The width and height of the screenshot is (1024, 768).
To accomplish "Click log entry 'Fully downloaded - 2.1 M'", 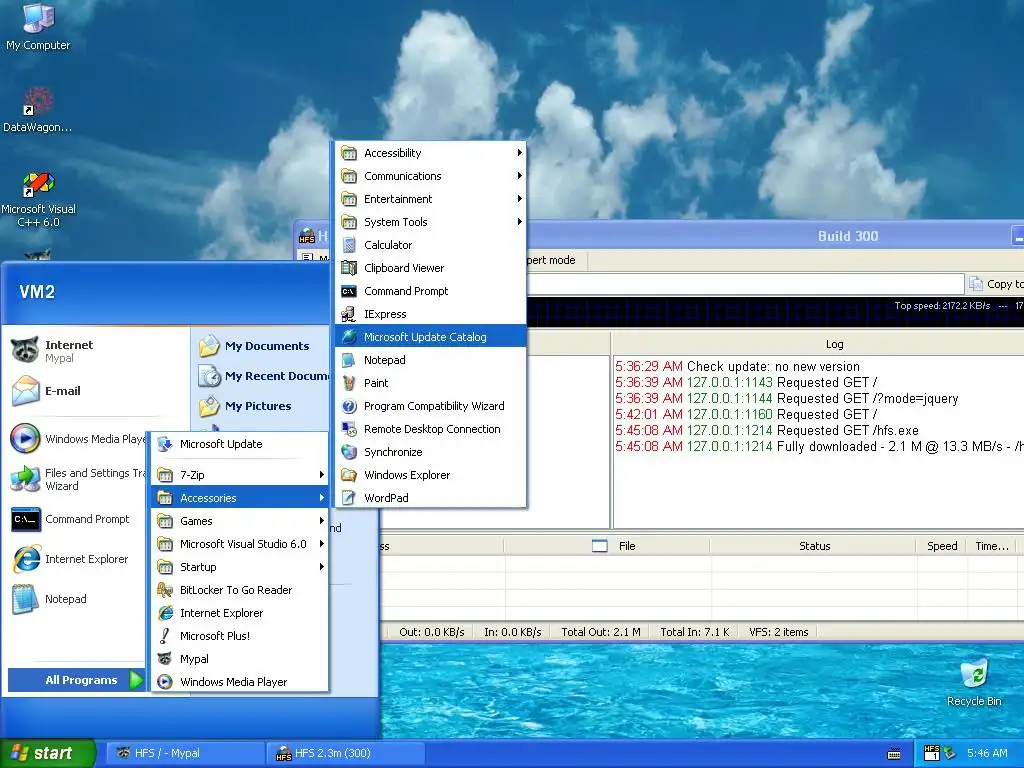I will coord(819,447).
